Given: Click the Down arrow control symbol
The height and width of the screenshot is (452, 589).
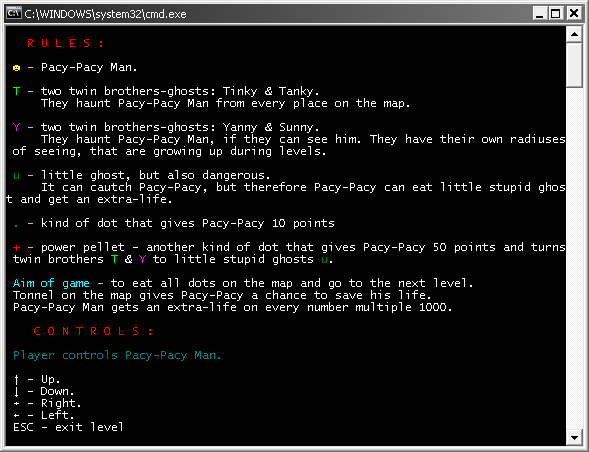Looking at the screenshot, I should (17, 392).
